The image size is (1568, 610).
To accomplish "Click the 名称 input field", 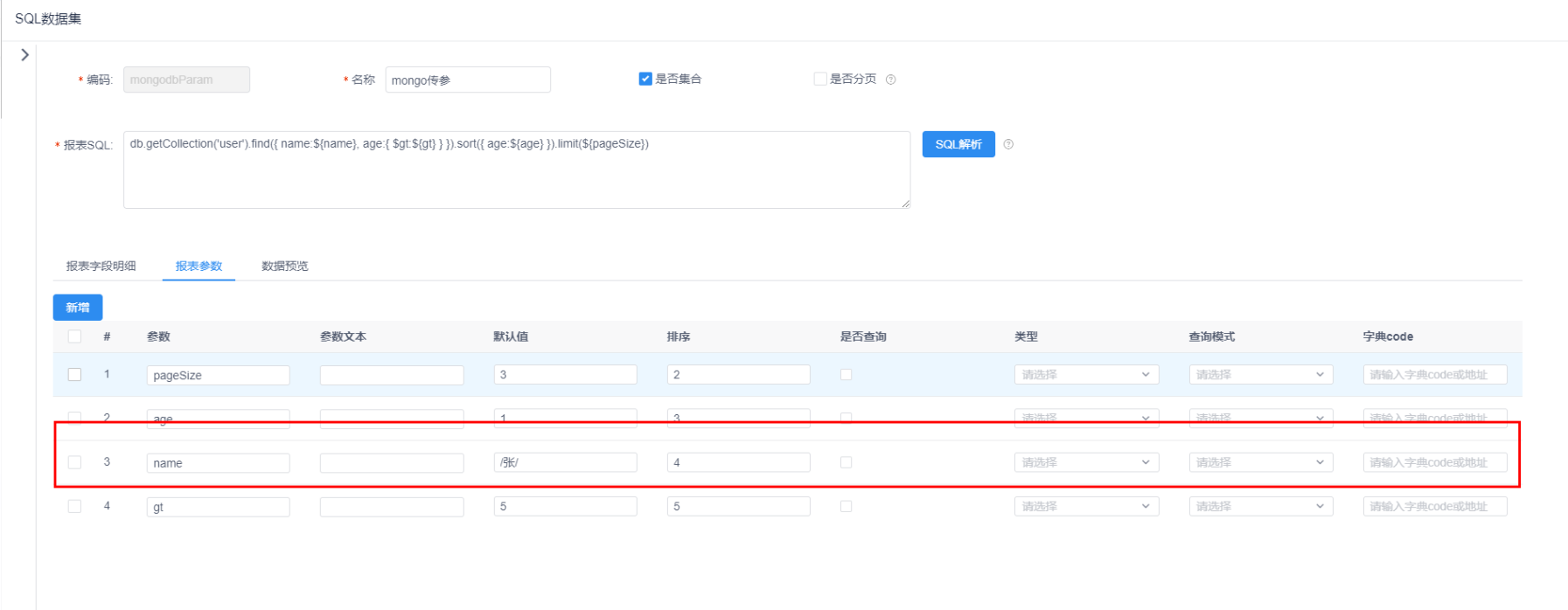I will (x=468, y=80).
